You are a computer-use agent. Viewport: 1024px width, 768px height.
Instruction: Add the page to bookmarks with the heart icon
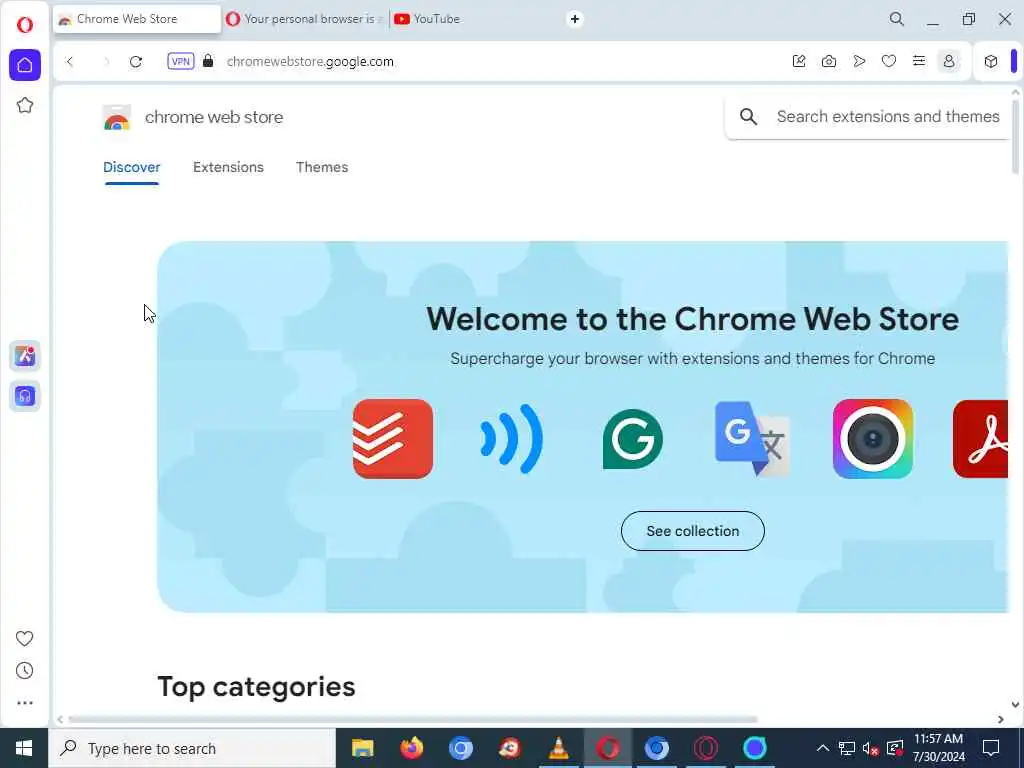coord(889,61)
